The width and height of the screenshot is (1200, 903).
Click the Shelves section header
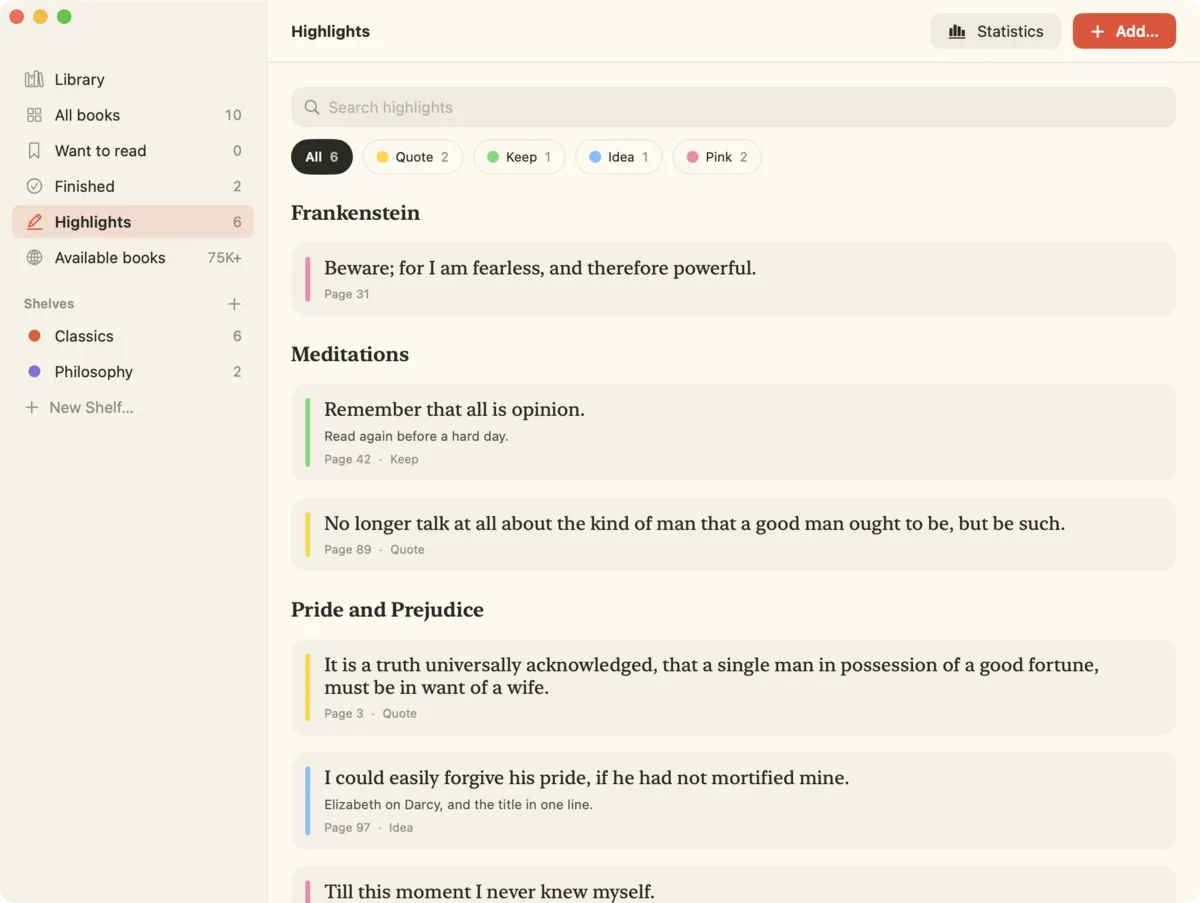[x=49, y=304]
